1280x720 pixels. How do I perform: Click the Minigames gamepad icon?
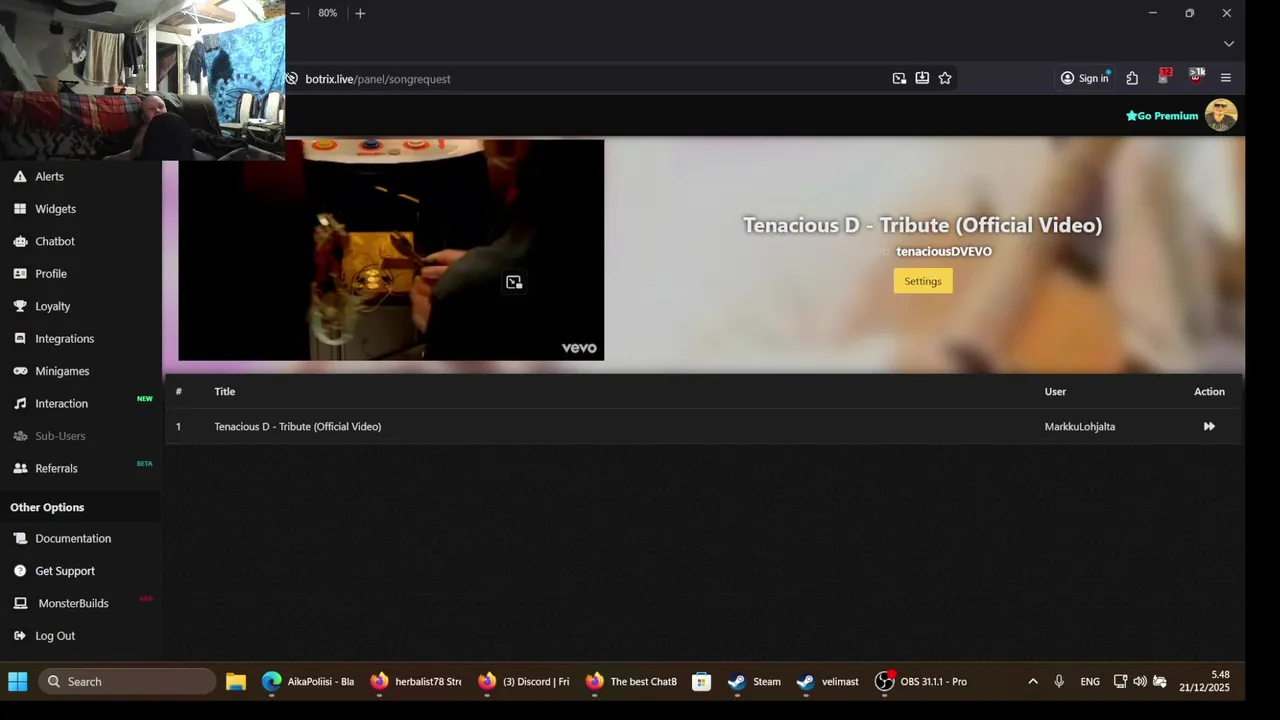[20, 371]
